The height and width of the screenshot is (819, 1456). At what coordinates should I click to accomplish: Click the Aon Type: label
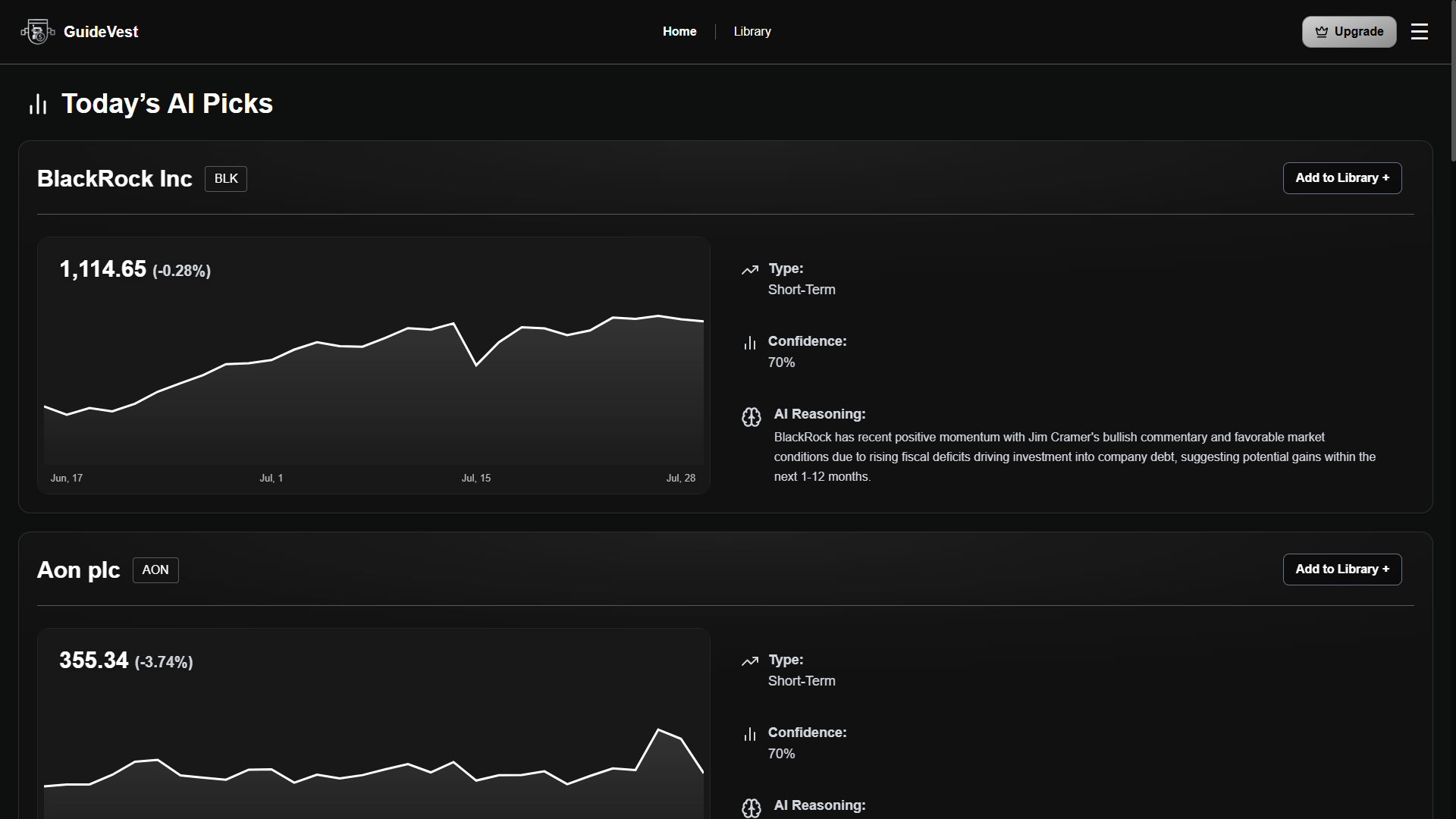[x=786, y=661]
